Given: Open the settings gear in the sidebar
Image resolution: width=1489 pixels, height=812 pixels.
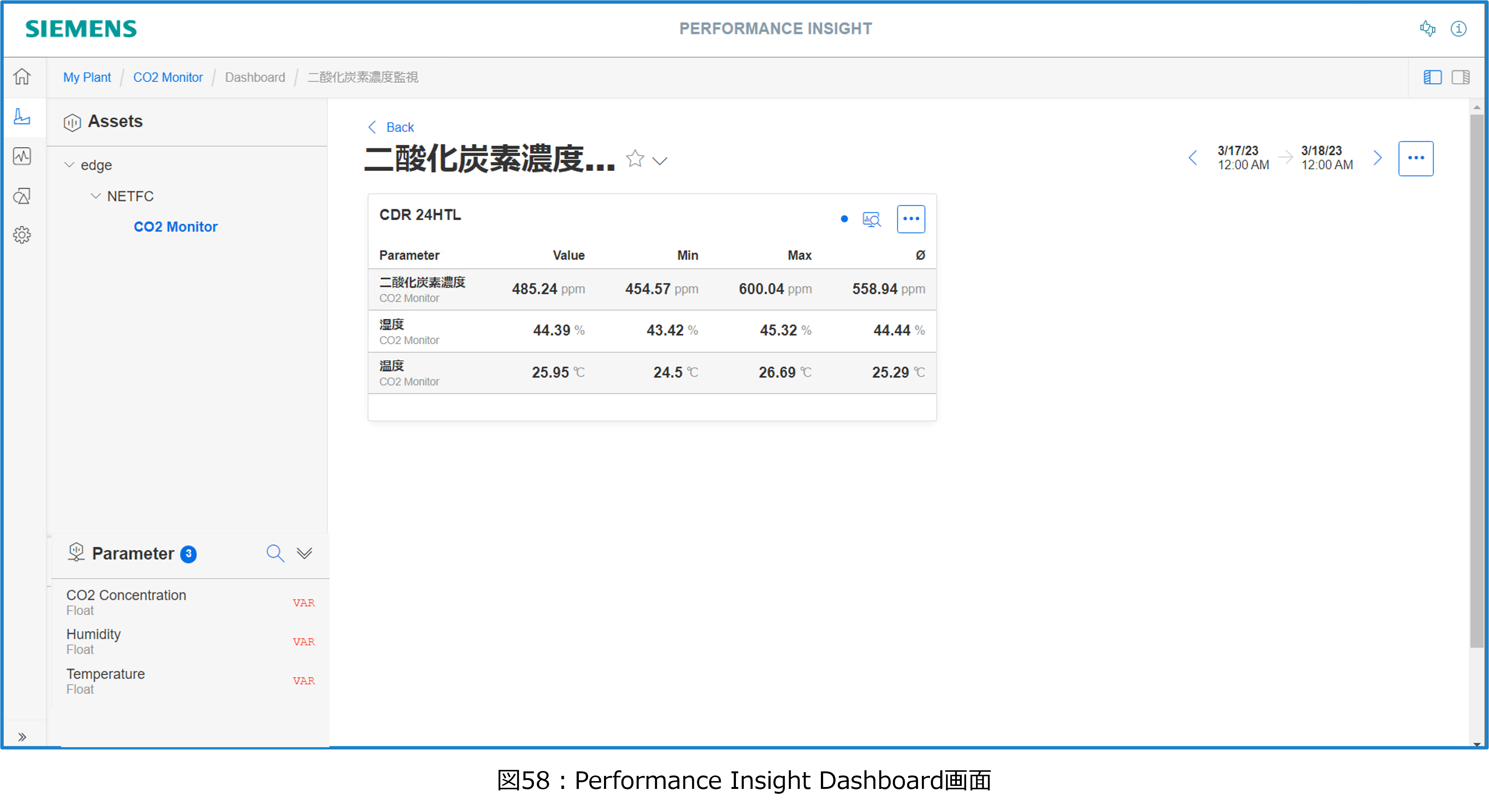Looking at the screenshot, I should pyautogui.click(x=22, y=235).
